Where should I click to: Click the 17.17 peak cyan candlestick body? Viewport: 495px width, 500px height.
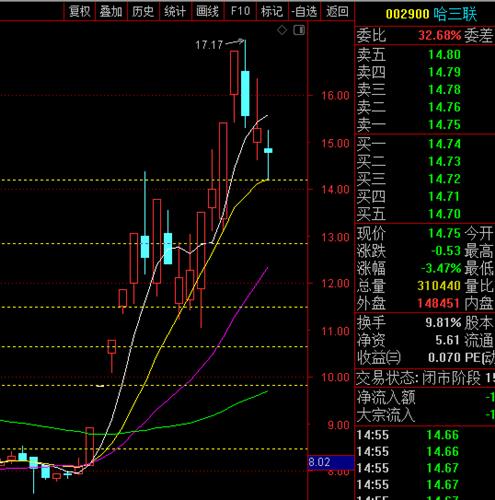point(245,93)
